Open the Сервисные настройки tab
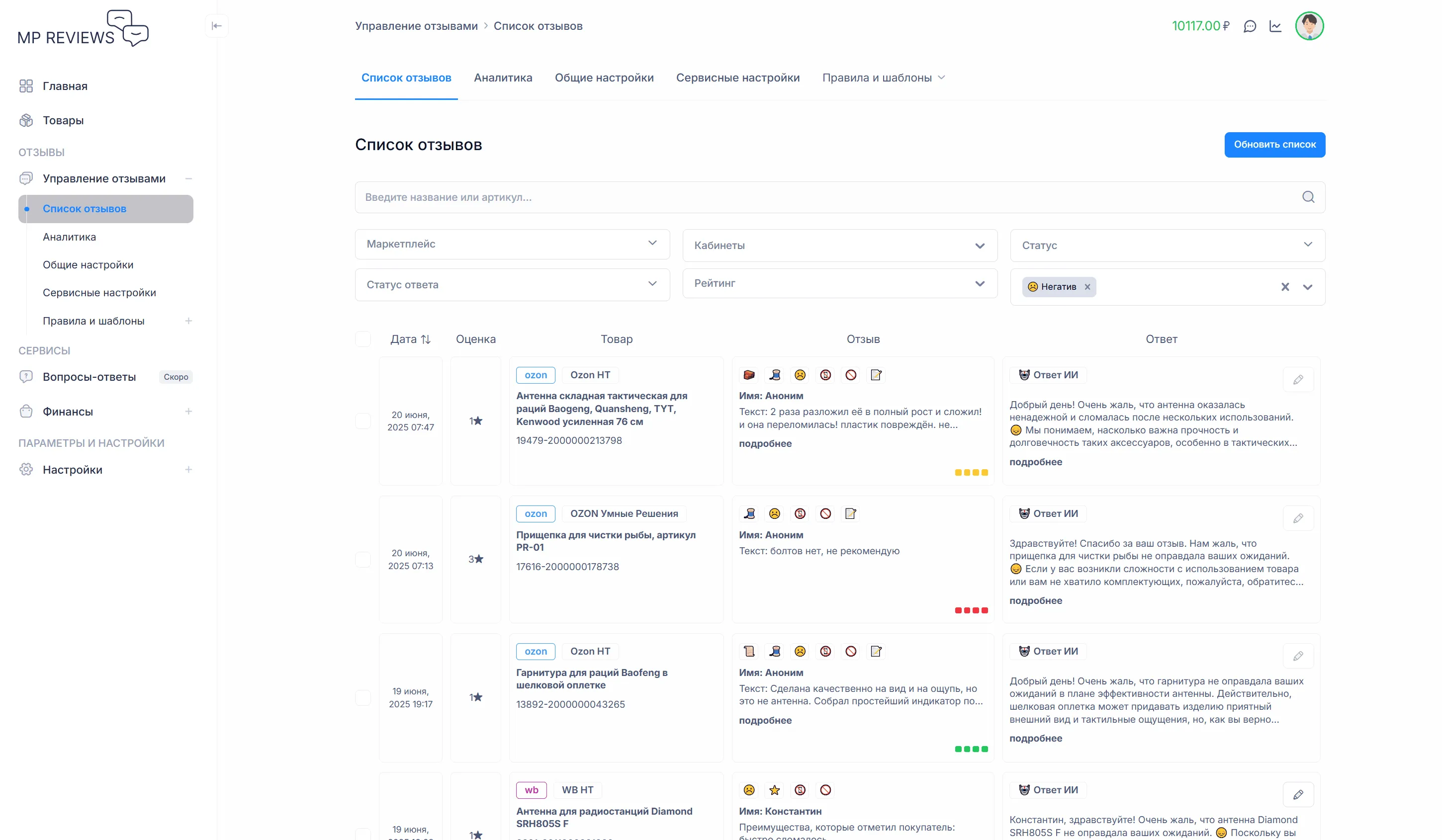This screenshot has height=840, width=1442. 738,78
